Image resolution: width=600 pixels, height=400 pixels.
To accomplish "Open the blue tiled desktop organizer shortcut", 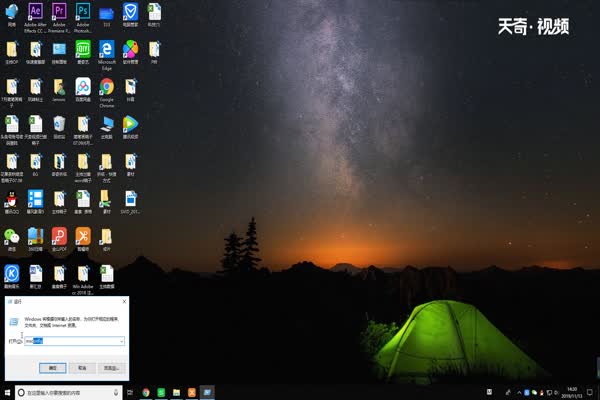I will click(x=35, y=202).
